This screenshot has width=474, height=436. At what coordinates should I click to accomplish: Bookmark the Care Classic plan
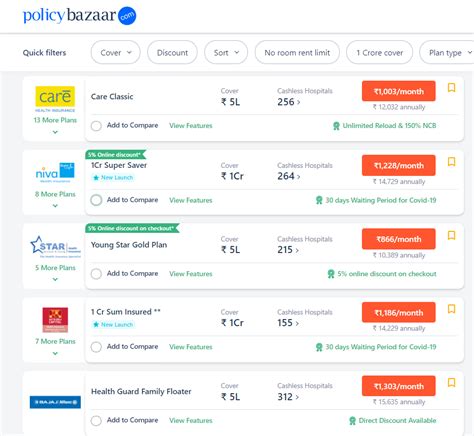[x=451, y=88]
